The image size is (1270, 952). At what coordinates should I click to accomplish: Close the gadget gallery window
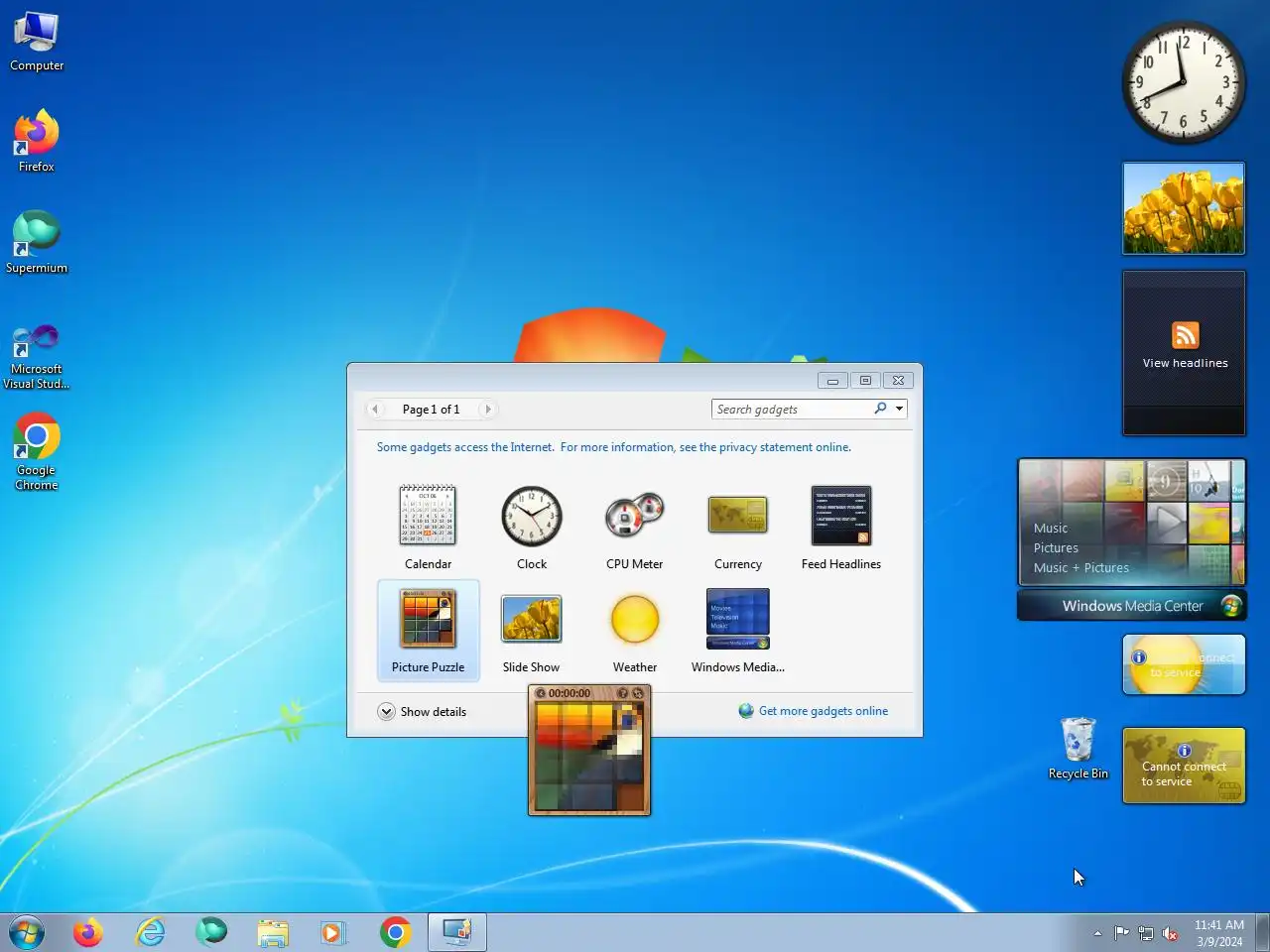pos(898,381)
